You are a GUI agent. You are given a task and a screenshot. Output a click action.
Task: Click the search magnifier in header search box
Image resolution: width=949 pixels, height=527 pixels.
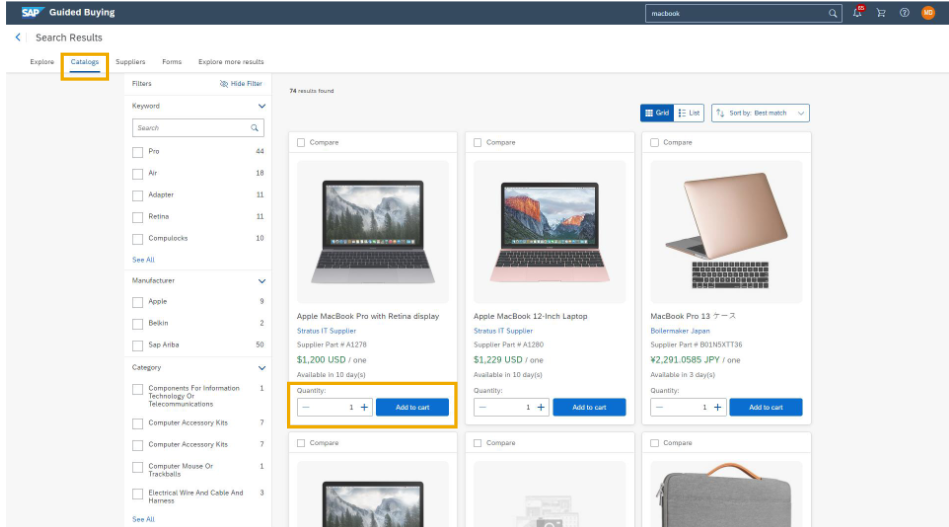tap(833, 13)
